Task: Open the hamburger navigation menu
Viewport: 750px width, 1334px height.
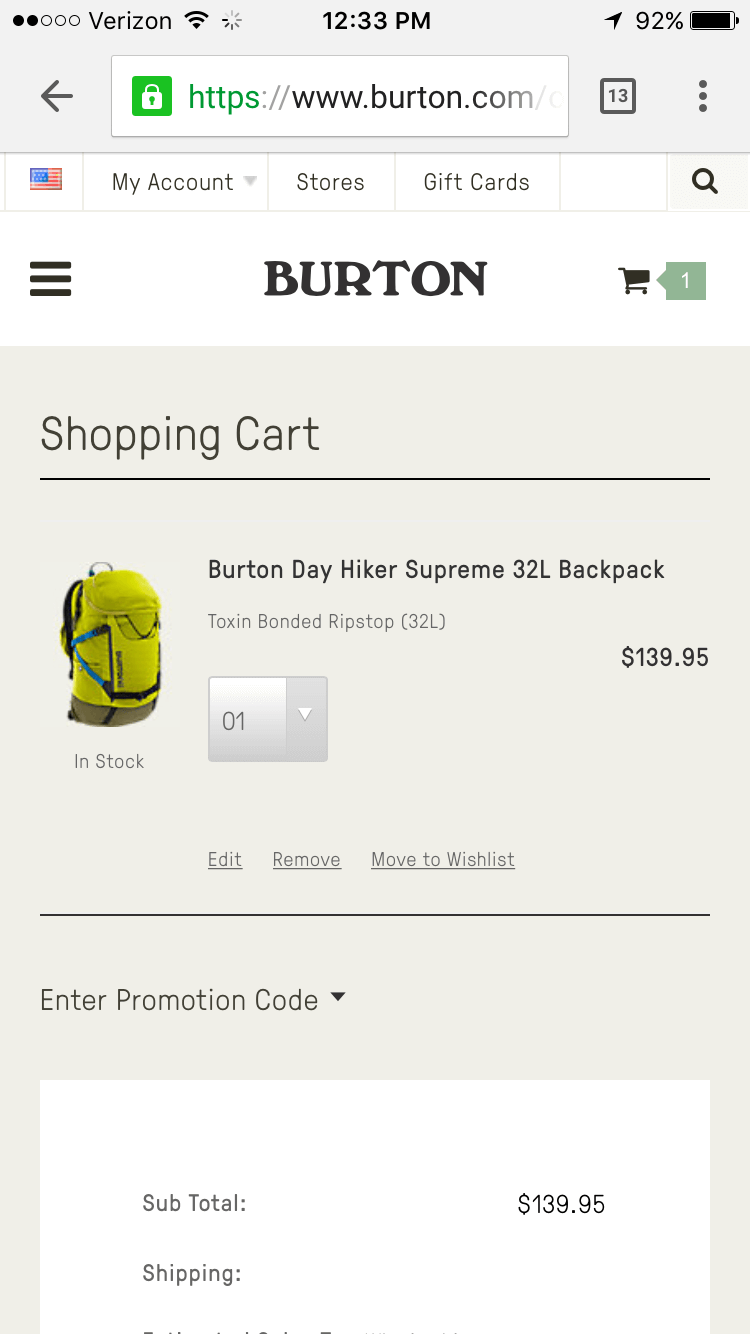Action: pos(50,279)
